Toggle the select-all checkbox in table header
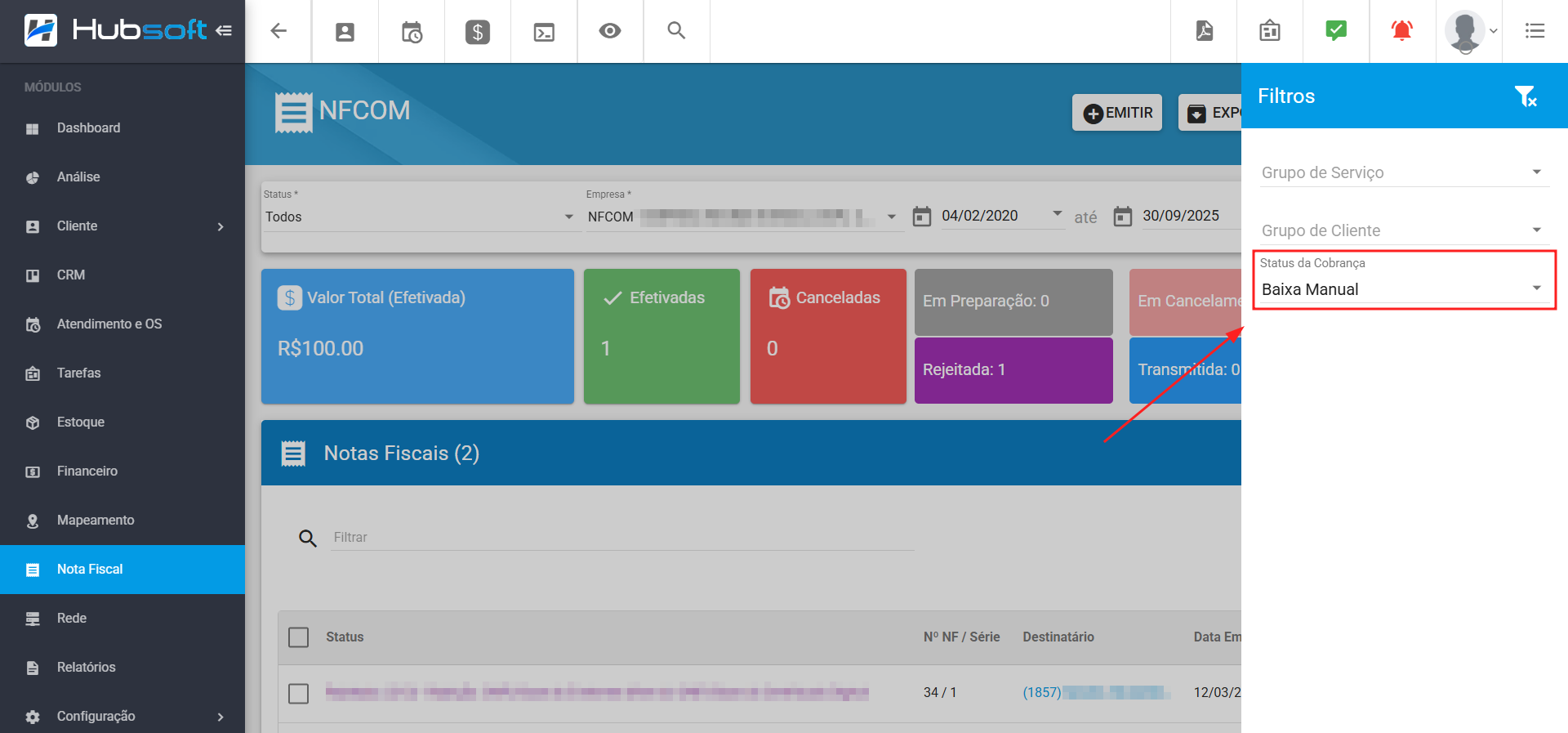 tap(299, 637)
